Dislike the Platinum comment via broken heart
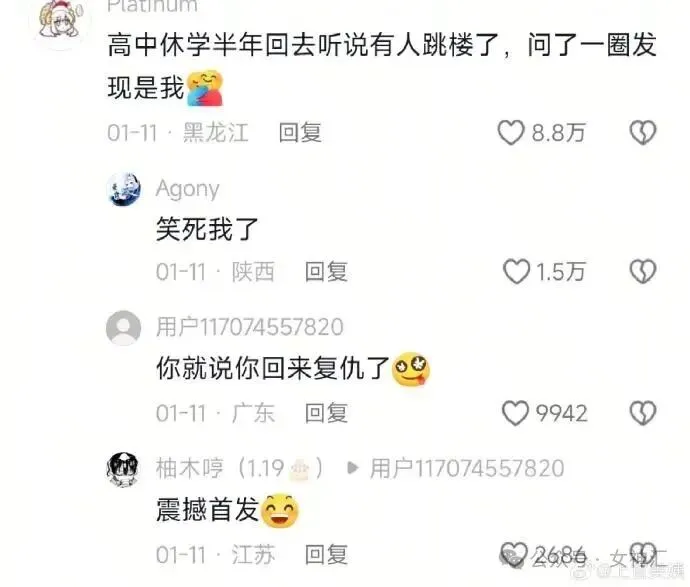Image resolution: width=690 pixels, height=587 pixels. pos(643,132)
